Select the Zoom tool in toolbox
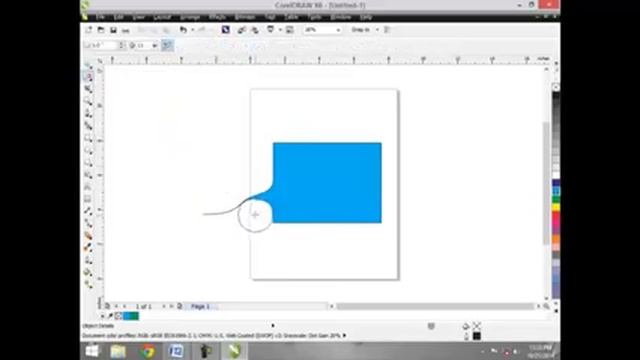The image size is (640, 360). [x=88, y=101]
